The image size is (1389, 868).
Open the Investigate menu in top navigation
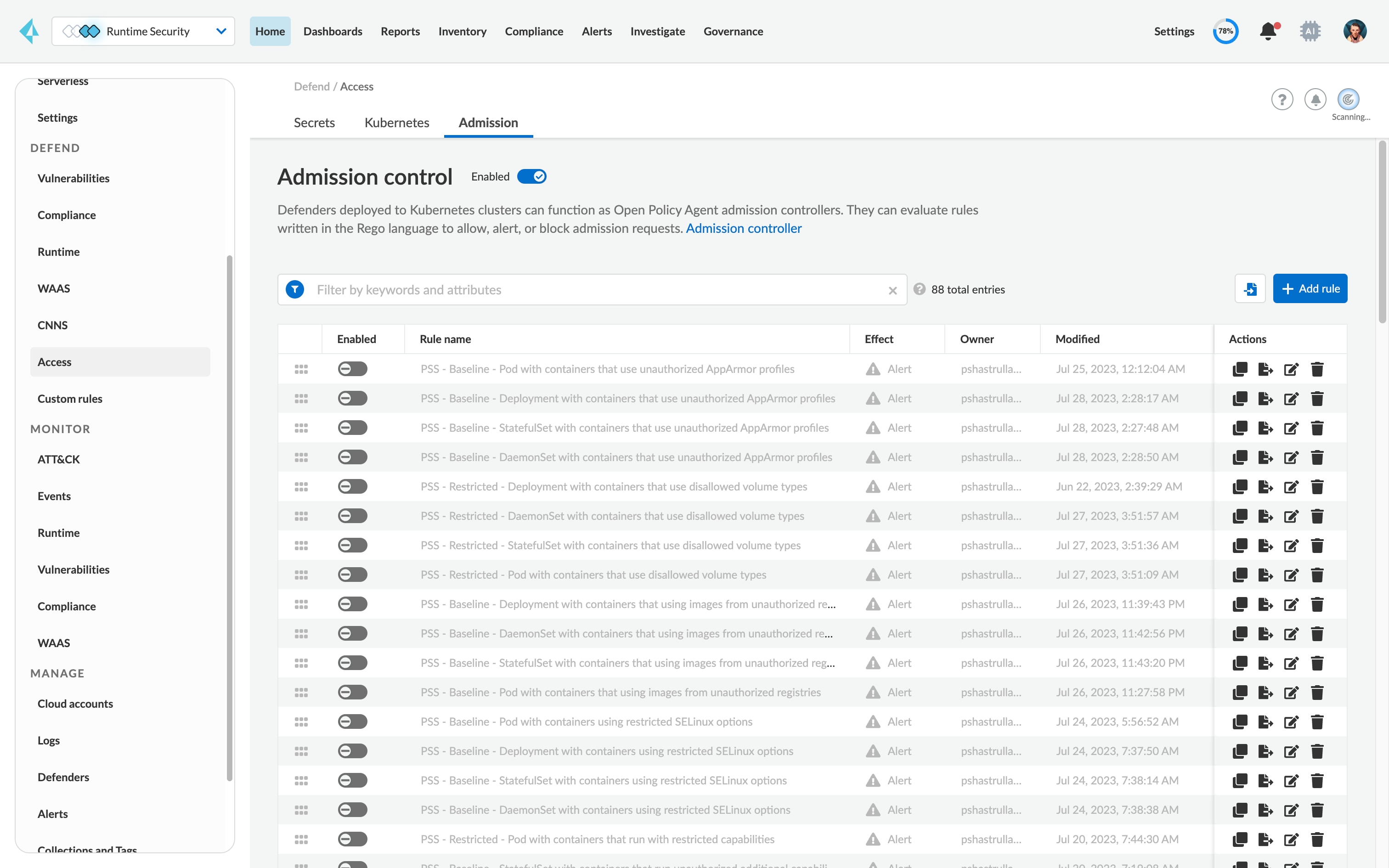click(658, 31)
